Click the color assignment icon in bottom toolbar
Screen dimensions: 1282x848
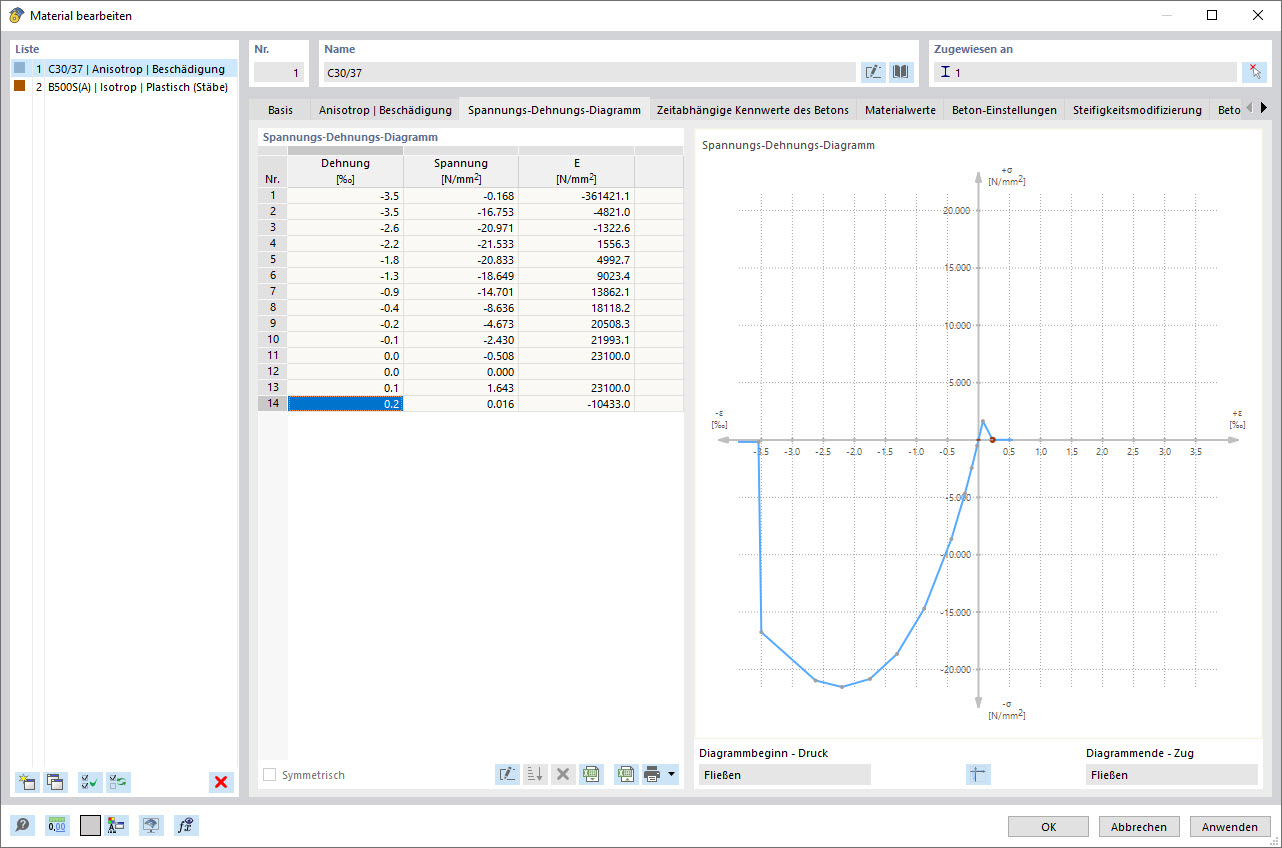click(x=117, y=825)
